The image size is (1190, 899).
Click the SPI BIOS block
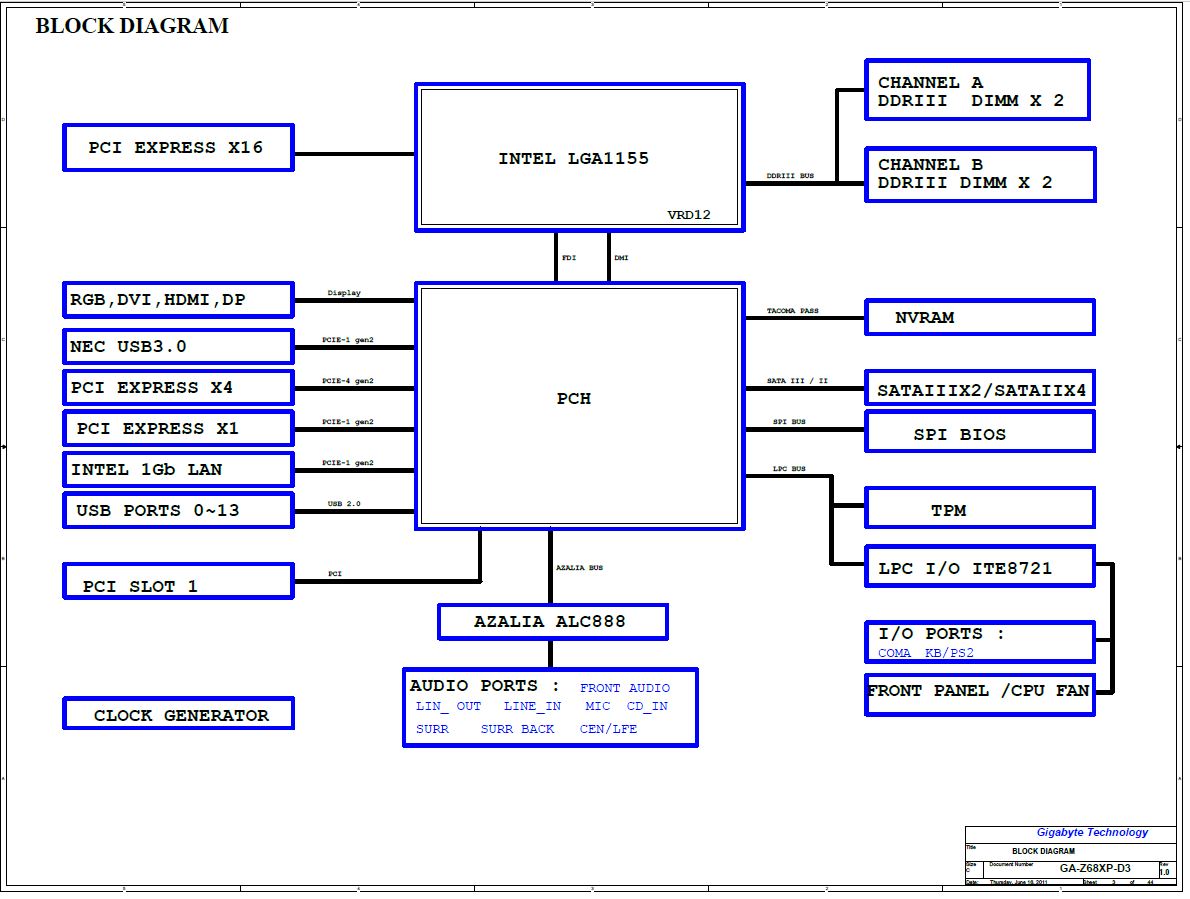(x=979, y=434)
